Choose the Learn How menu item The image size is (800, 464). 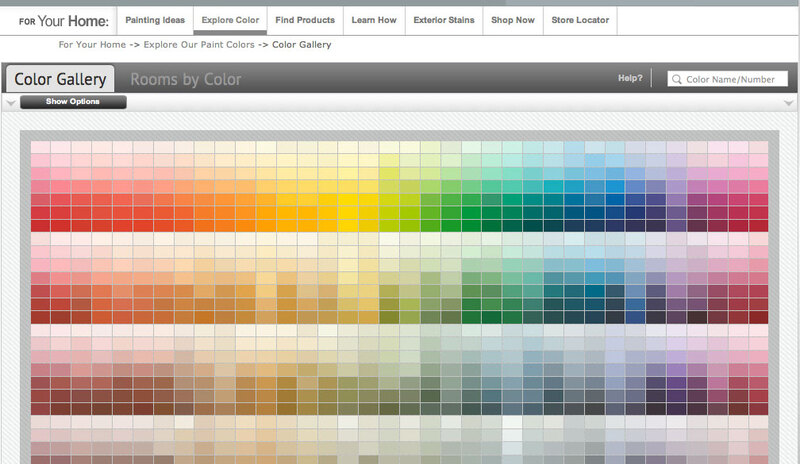pos(375,20)
